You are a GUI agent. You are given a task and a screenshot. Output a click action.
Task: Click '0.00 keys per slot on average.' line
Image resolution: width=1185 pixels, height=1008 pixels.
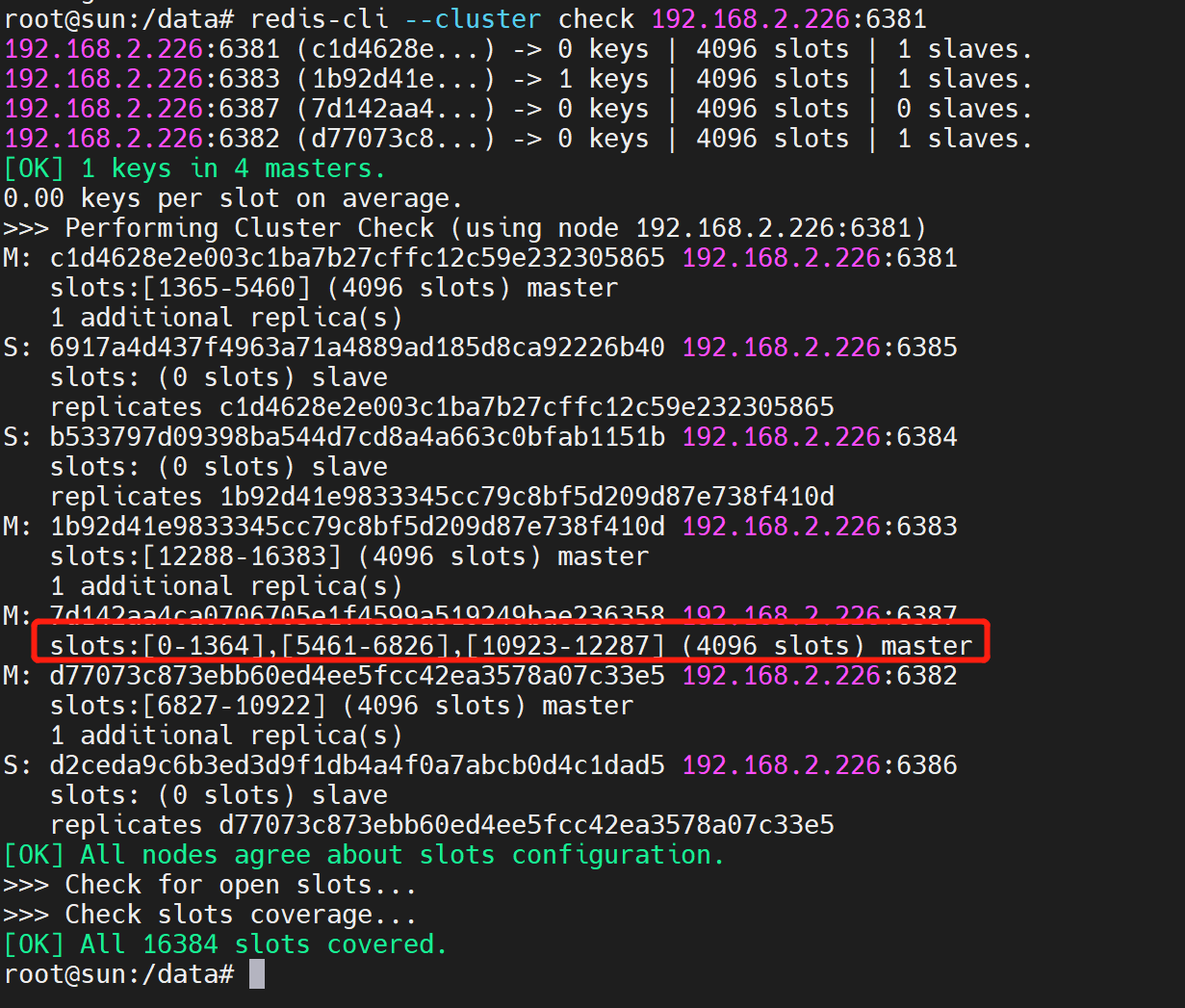click(x=233, y=198)
